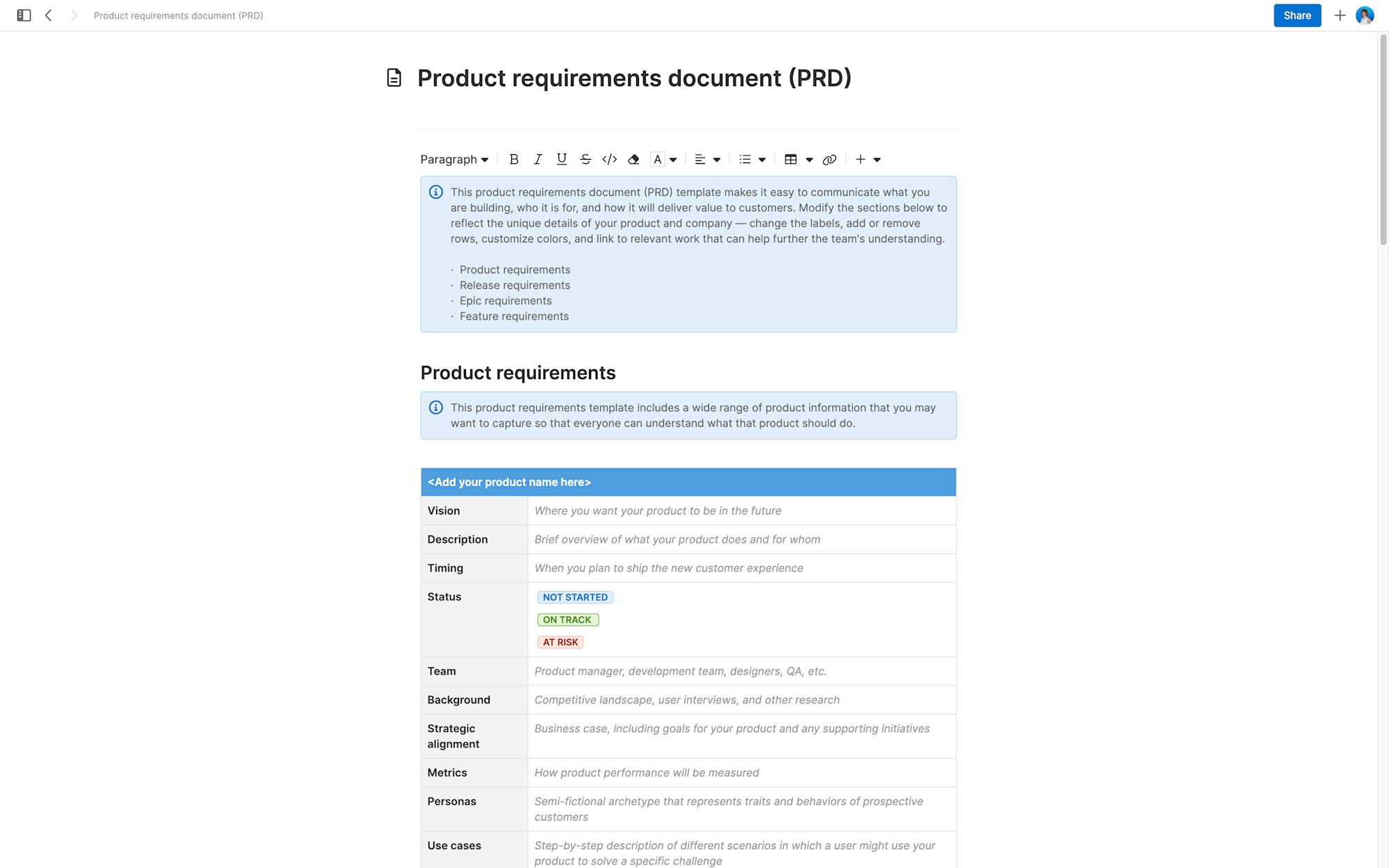Viewport: 1389px width, 868px height.
Task: Toggle strikethrough text formatting
Action: pos(585,159)
